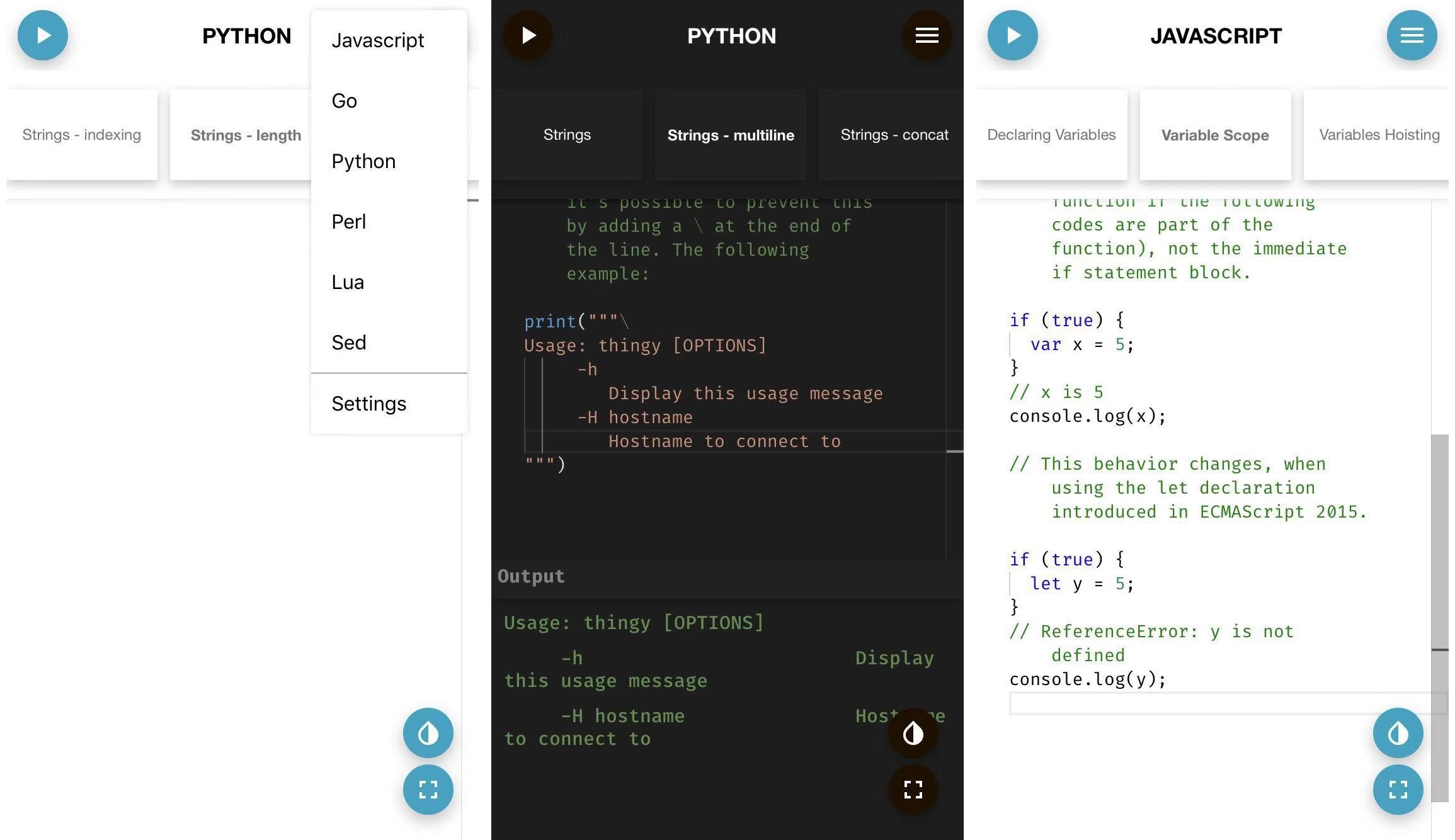Viewport: 1455px width, 840px height.
Task: Choose Sed from the language menu
Action: [x=389, y=343]
